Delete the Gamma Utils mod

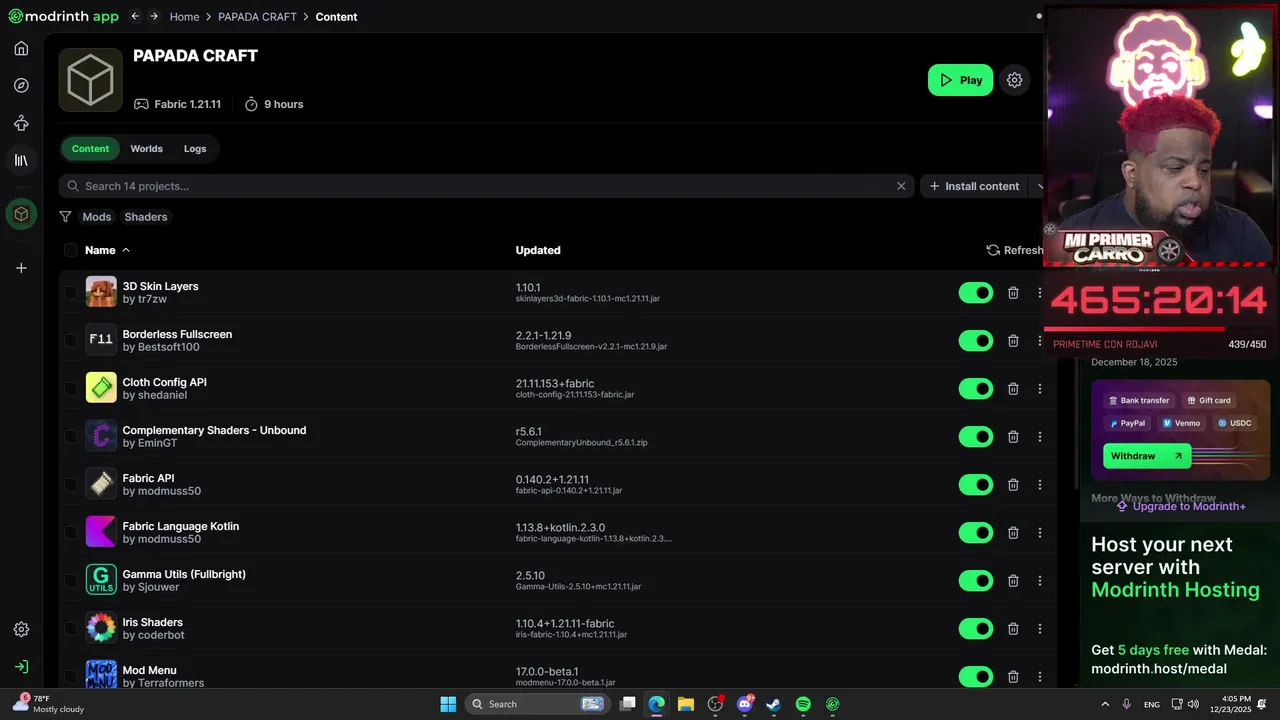click(x=1013, y=581)
